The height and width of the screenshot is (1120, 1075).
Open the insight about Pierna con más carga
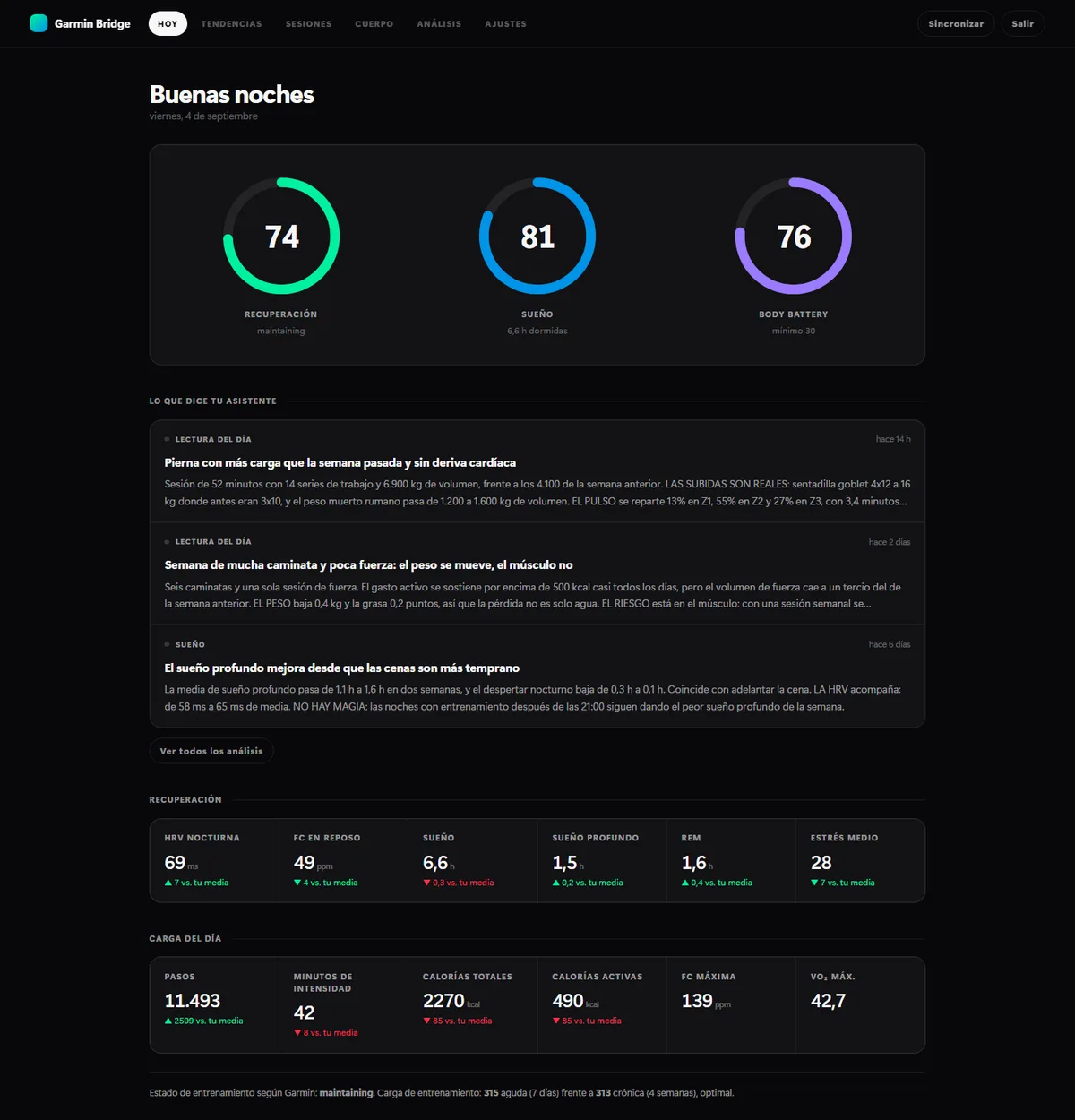[x=537, y=471]
